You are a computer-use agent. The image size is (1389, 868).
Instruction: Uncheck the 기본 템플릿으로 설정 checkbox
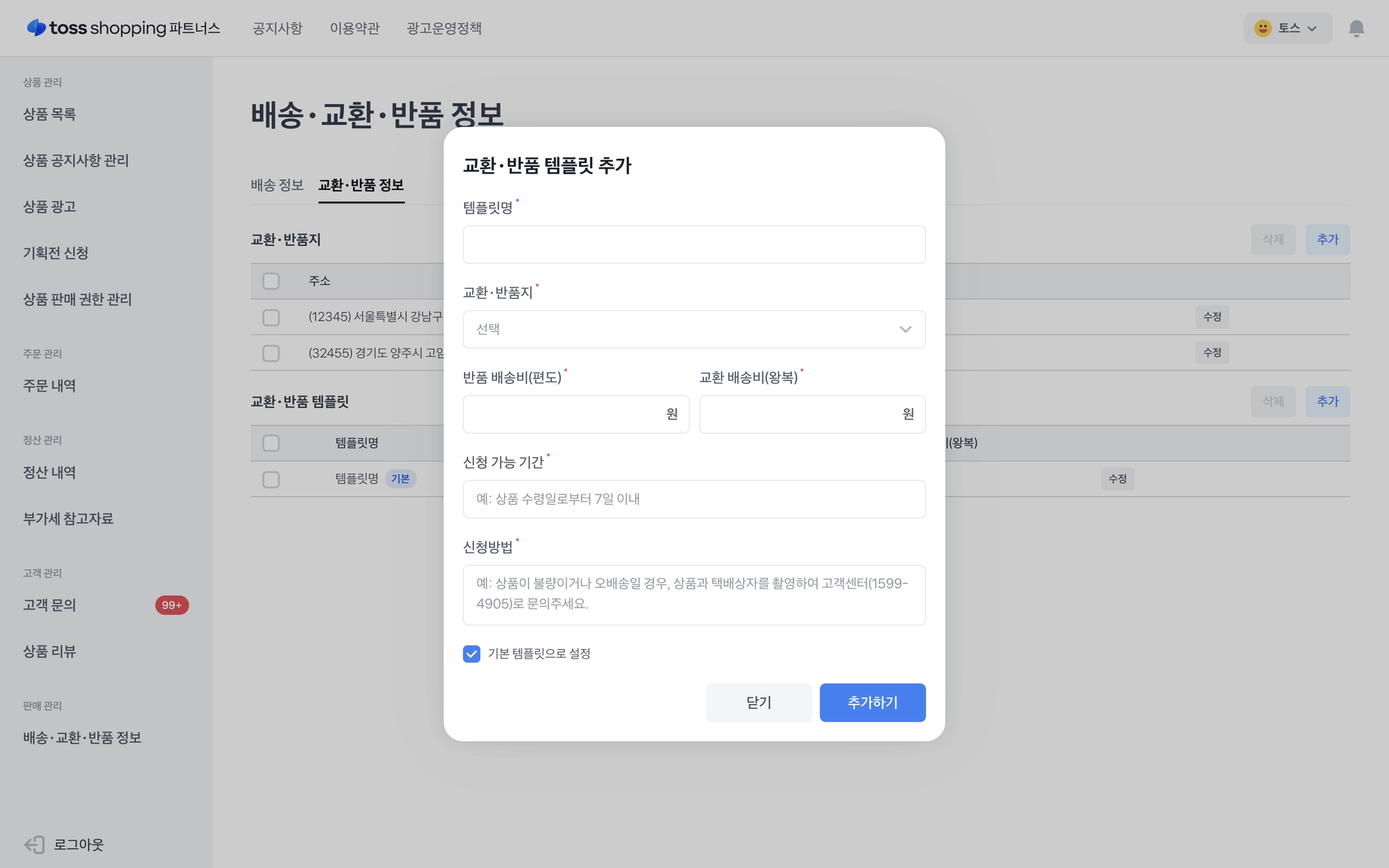click(x=471, y=654)
